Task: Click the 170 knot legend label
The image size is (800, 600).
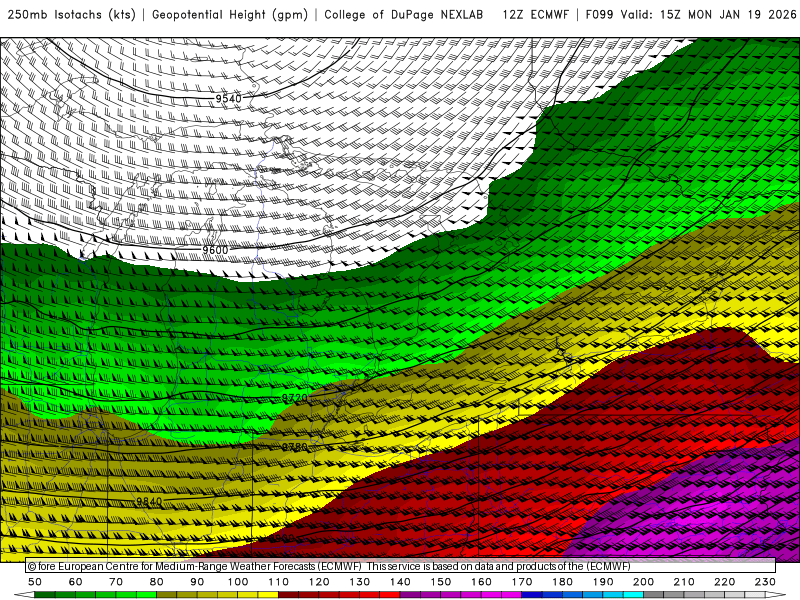Action: coord(522,582)
